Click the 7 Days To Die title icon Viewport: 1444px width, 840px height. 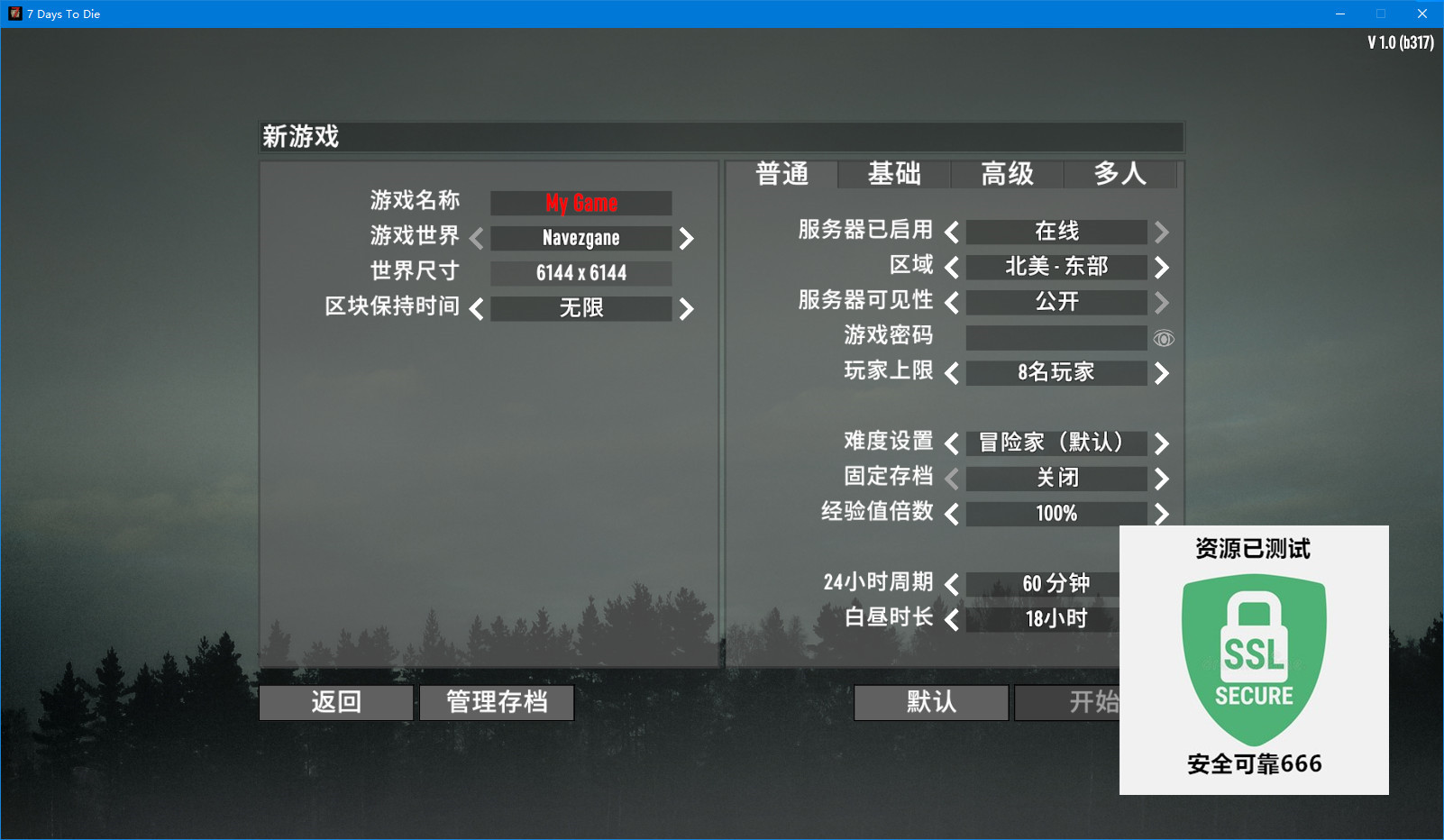[15, 14]
